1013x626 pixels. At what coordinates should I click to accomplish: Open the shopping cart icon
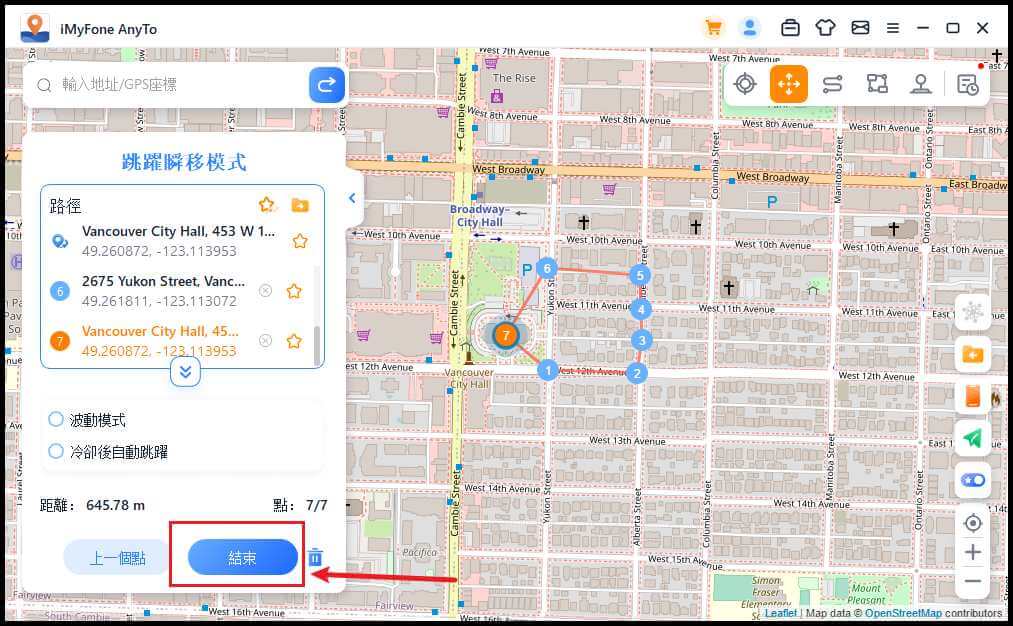pos(713,28)
